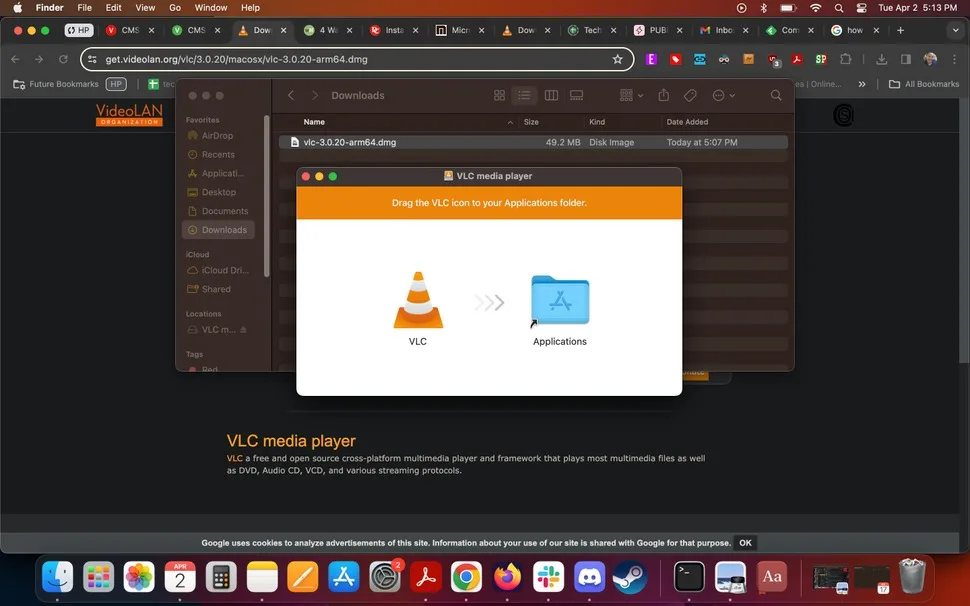This screenshot has height=606, width=970.
Task: Open Finder group-by dropdown
Action: [632, 95]
